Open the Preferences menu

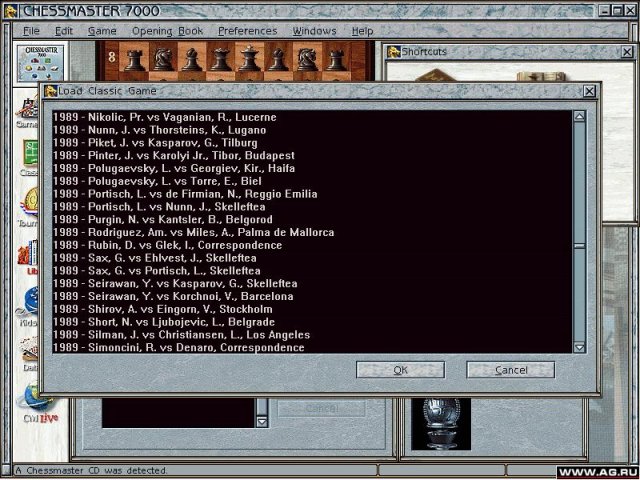coord(247,31)
